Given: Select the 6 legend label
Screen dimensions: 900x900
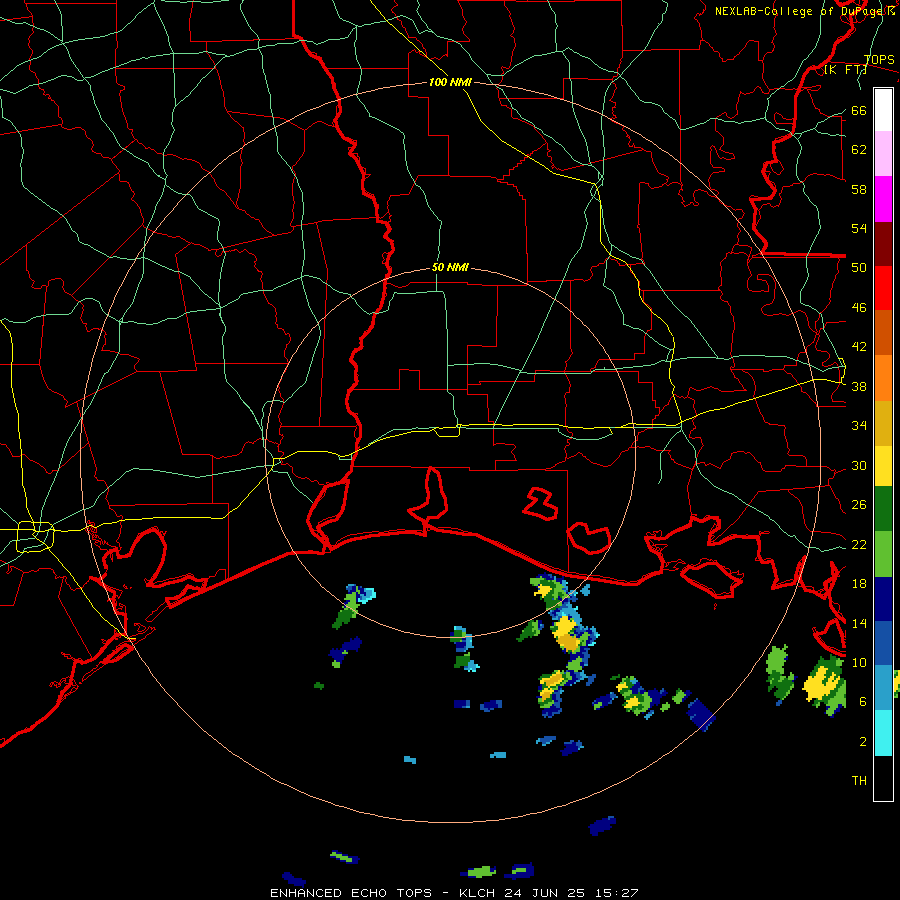Looking at the screenshot, I should (x=863, y=701).
